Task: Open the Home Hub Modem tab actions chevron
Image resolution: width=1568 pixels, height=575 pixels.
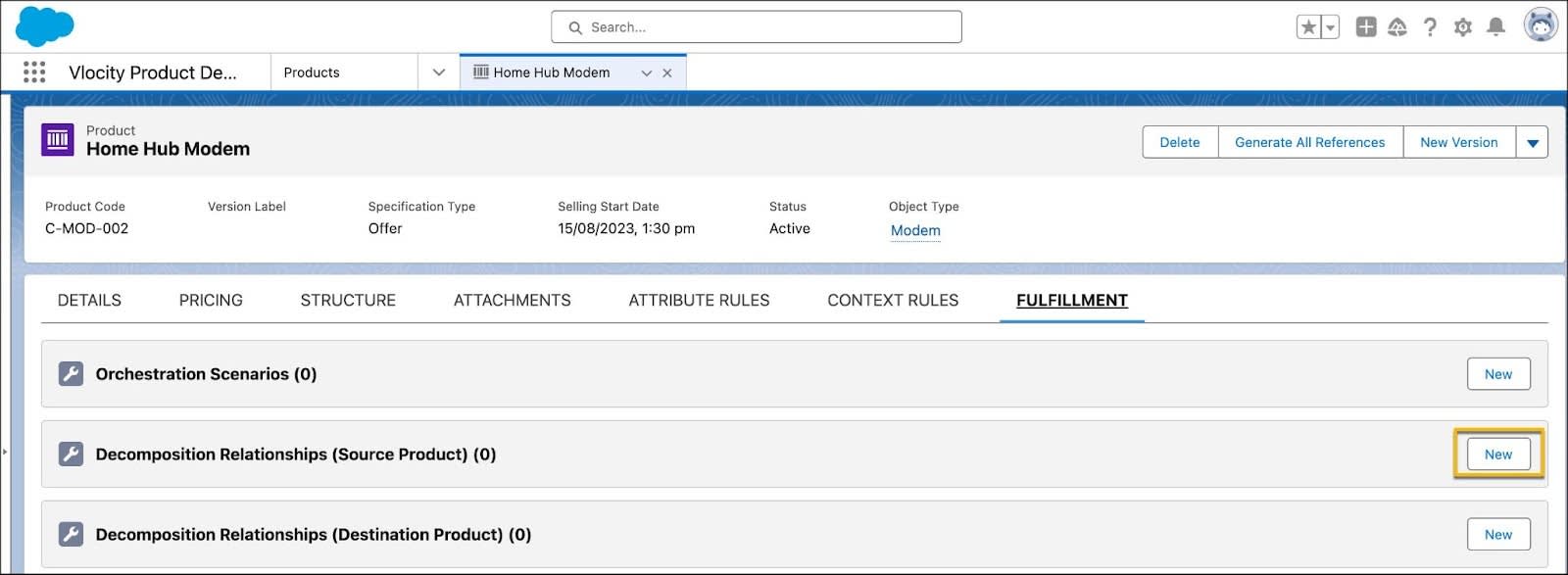Action: pos(646,73)
